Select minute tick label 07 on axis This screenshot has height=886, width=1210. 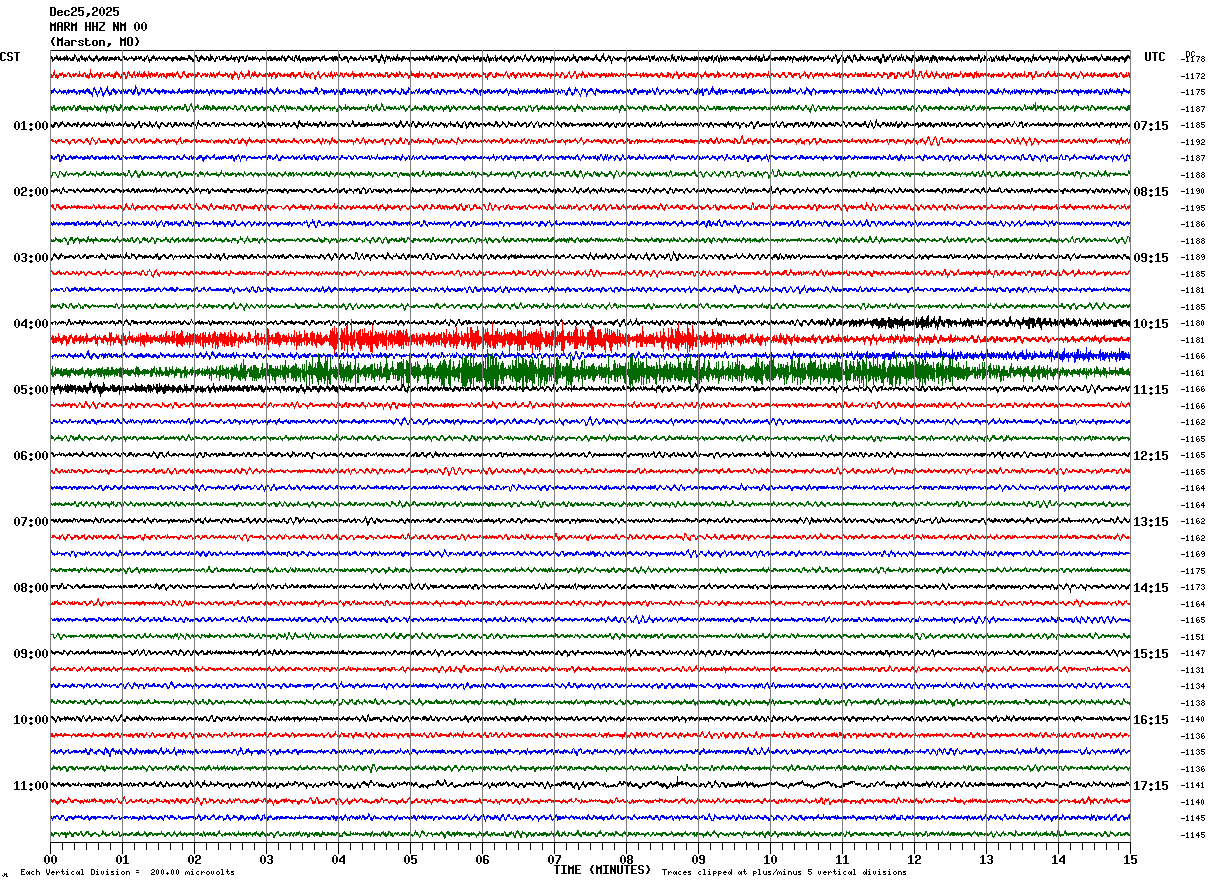click(x=554, y=859)
